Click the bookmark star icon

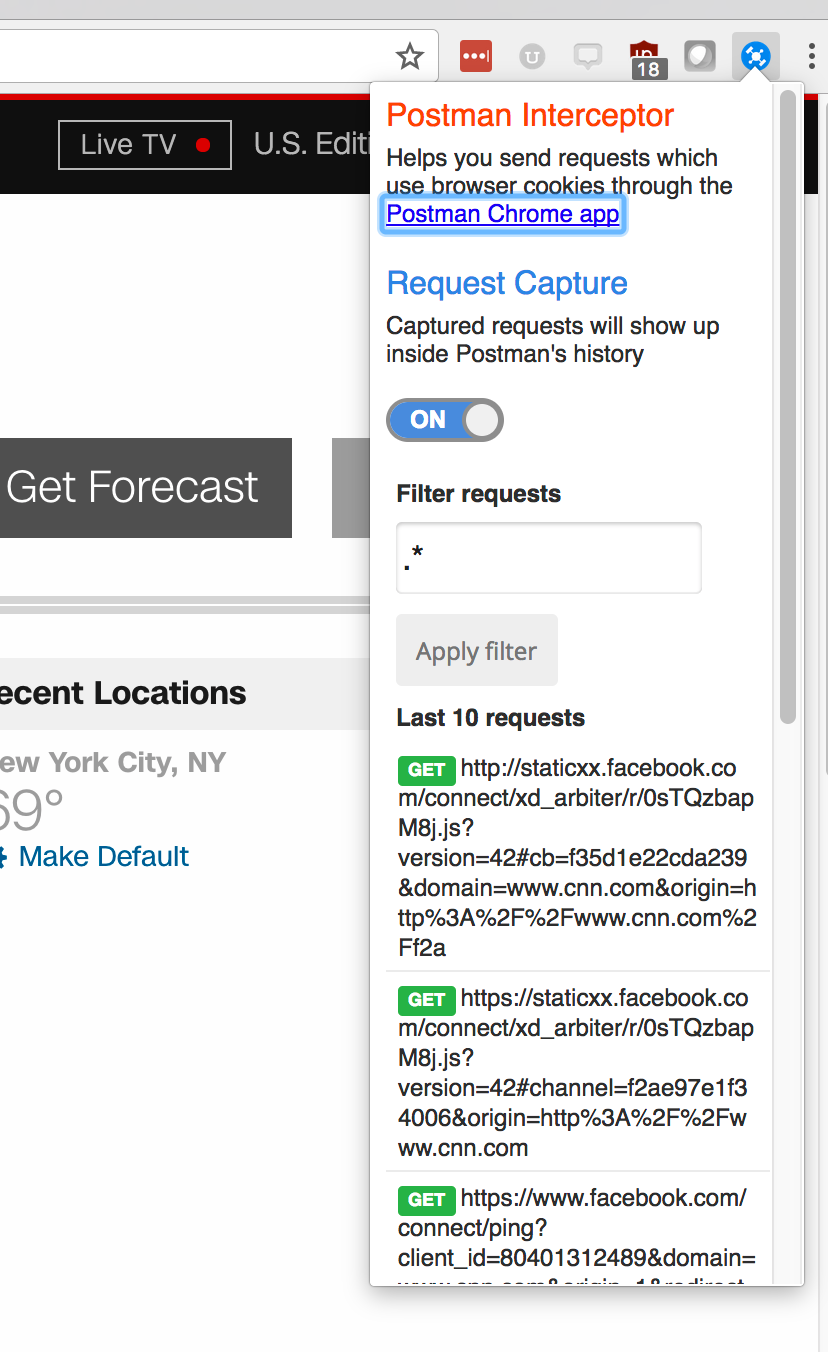tap(410, 57)
